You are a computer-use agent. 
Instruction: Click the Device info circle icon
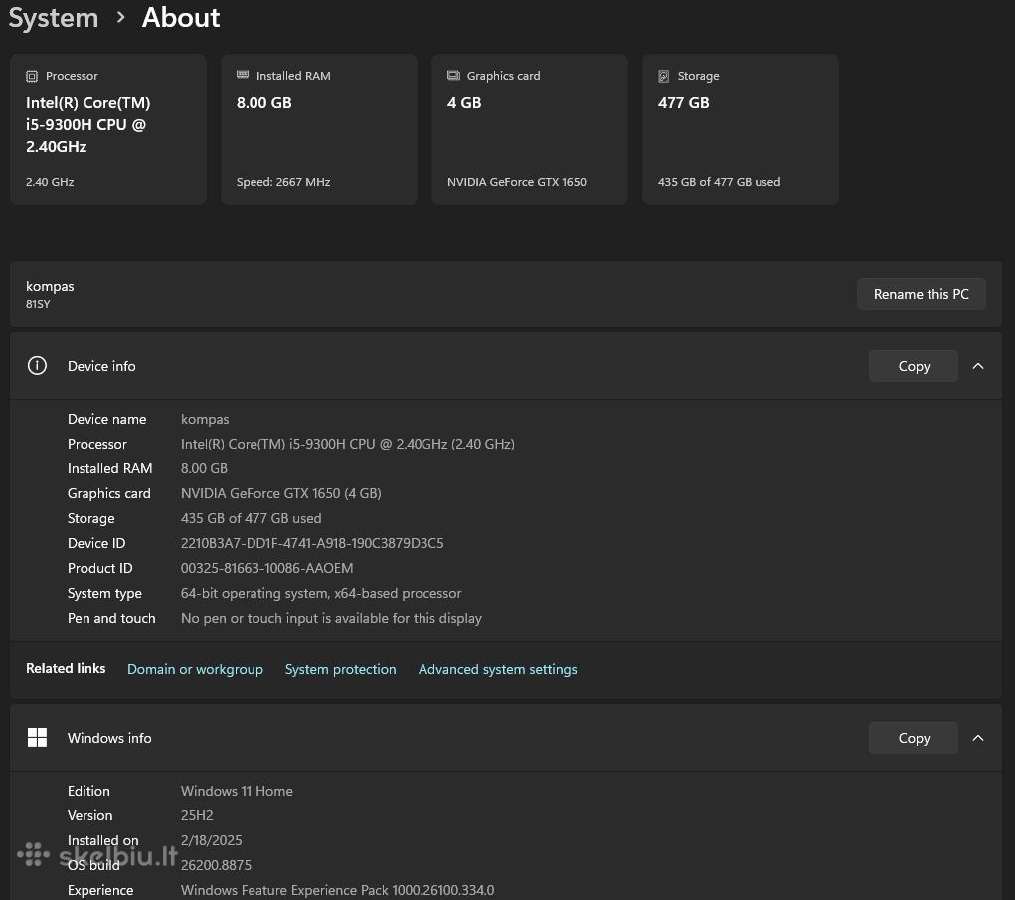38,366
